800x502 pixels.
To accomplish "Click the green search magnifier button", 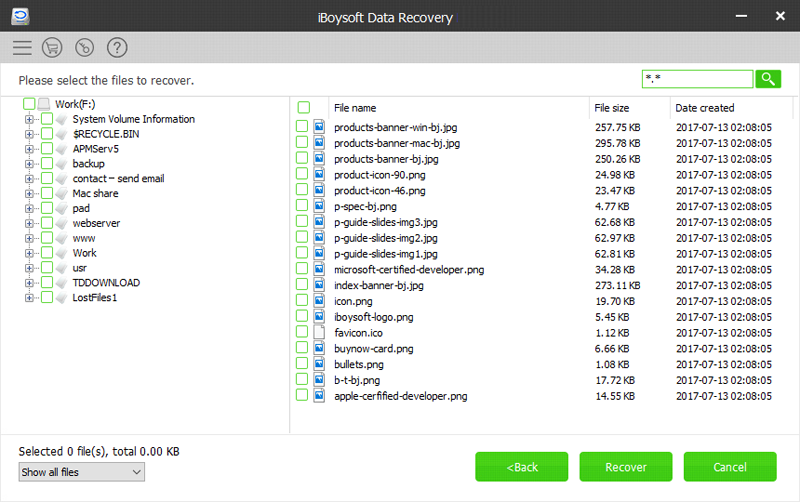I will pos(768,79).
